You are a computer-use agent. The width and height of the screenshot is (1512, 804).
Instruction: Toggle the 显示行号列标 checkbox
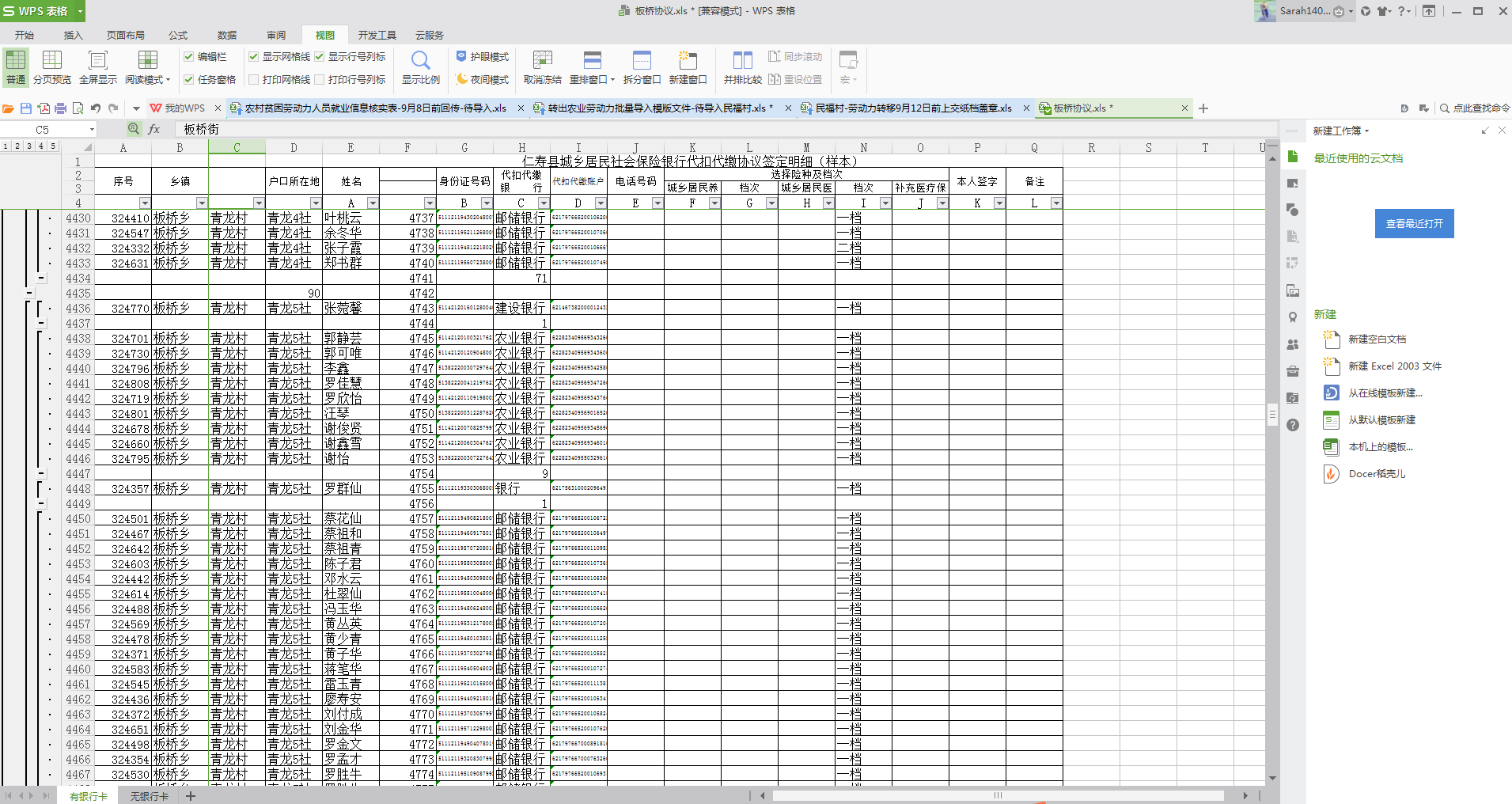320,57
